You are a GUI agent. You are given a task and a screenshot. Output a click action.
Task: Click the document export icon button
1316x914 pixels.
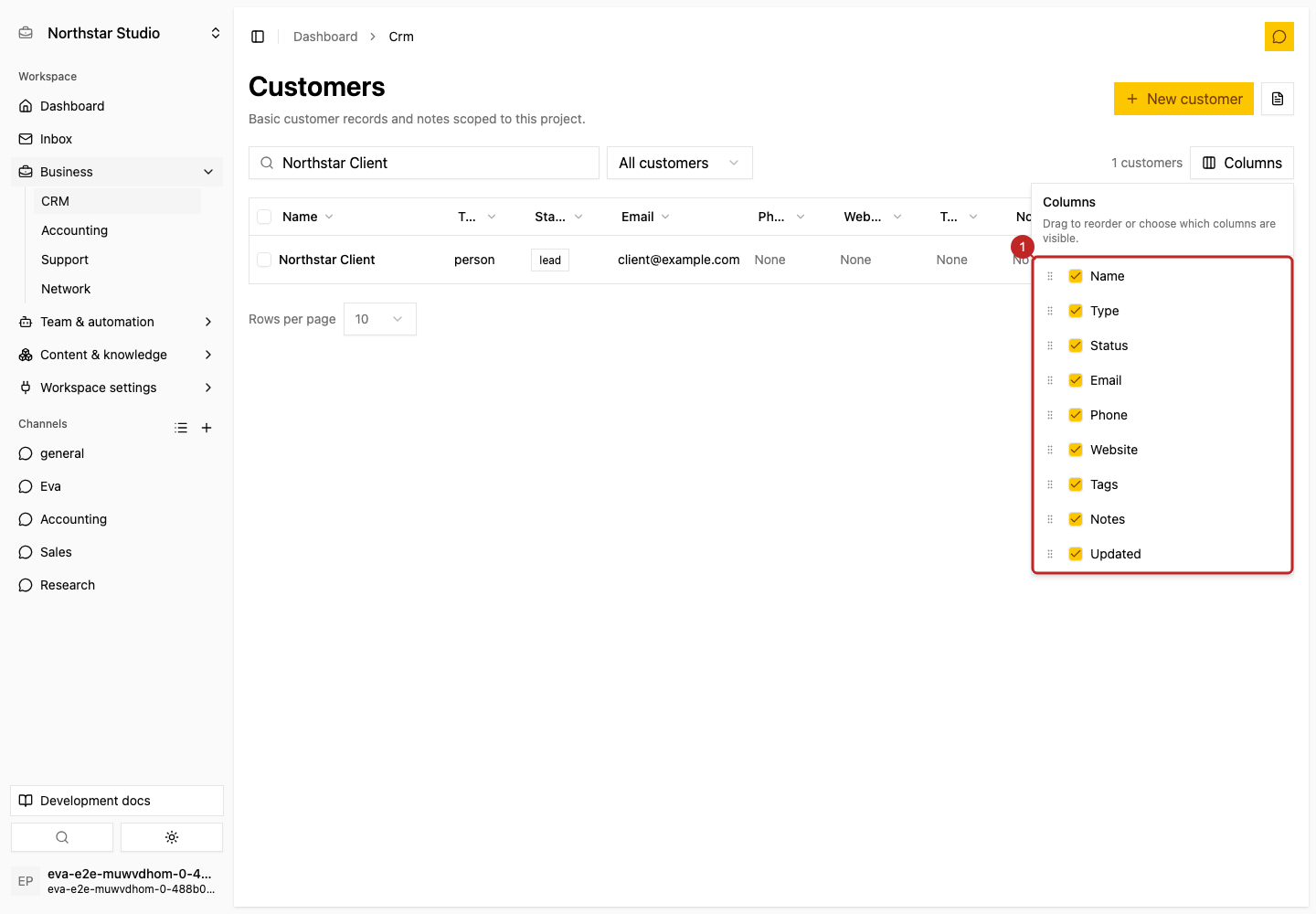1278,99
